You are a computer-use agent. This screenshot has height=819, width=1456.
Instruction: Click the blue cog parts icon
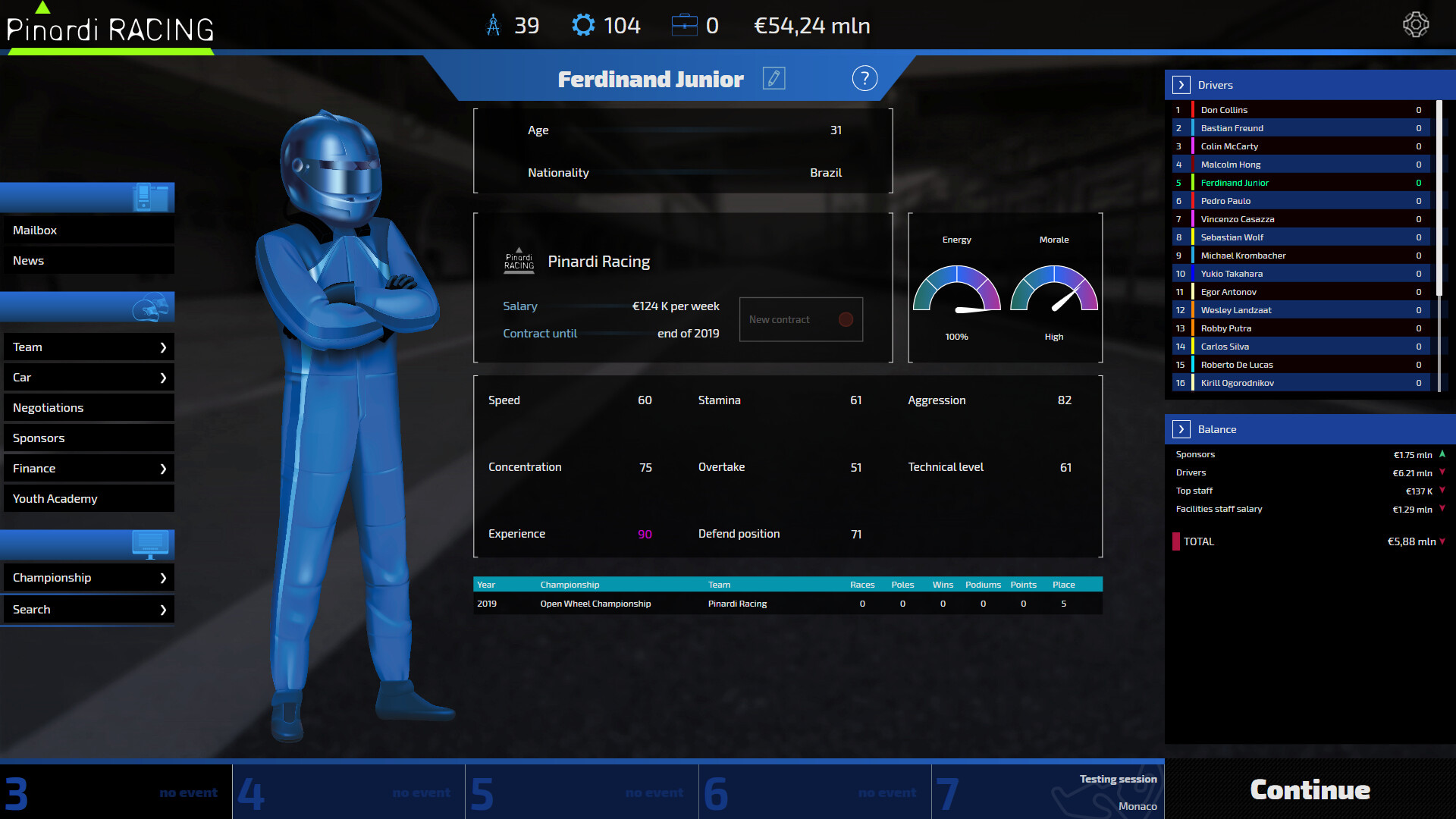pyautogui.click(x=583, y=26)
